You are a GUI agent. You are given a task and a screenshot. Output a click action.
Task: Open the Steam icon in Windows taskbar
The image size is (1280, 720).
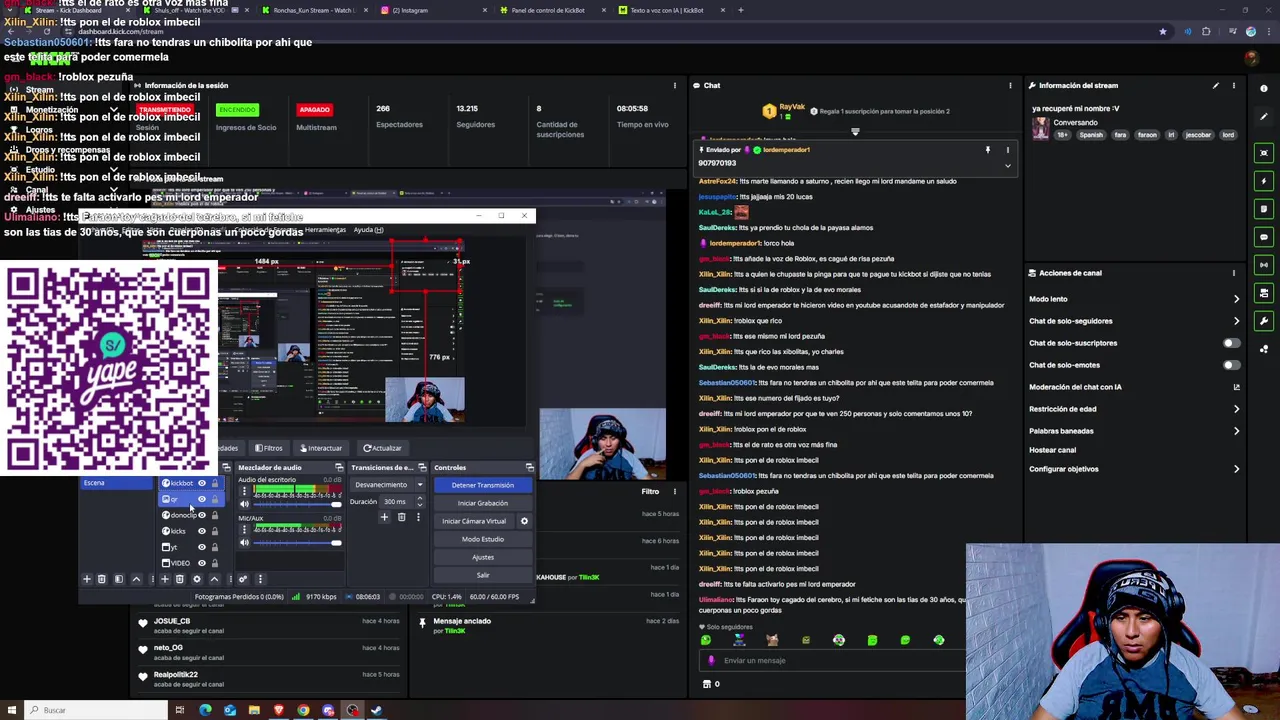pos(376,710)
